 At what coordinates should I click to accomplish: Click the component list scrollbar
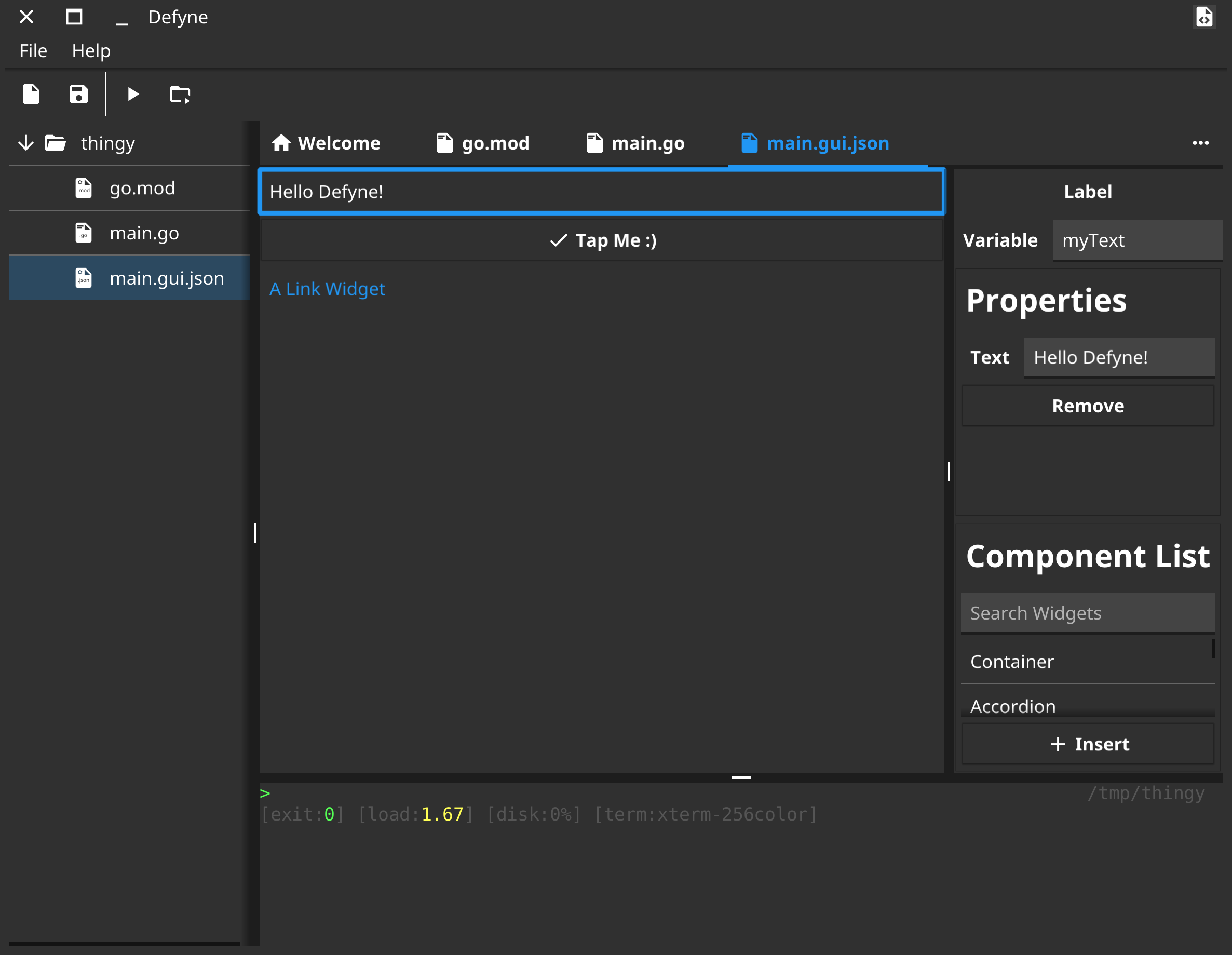[x=1213, y=649]
